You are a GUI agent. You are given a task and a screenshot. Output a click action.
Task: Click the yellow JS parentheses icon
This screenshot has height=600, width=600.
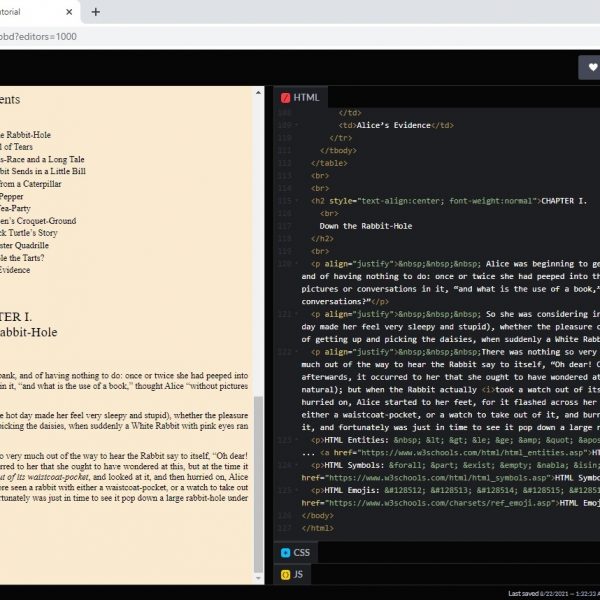coord(285,574)
